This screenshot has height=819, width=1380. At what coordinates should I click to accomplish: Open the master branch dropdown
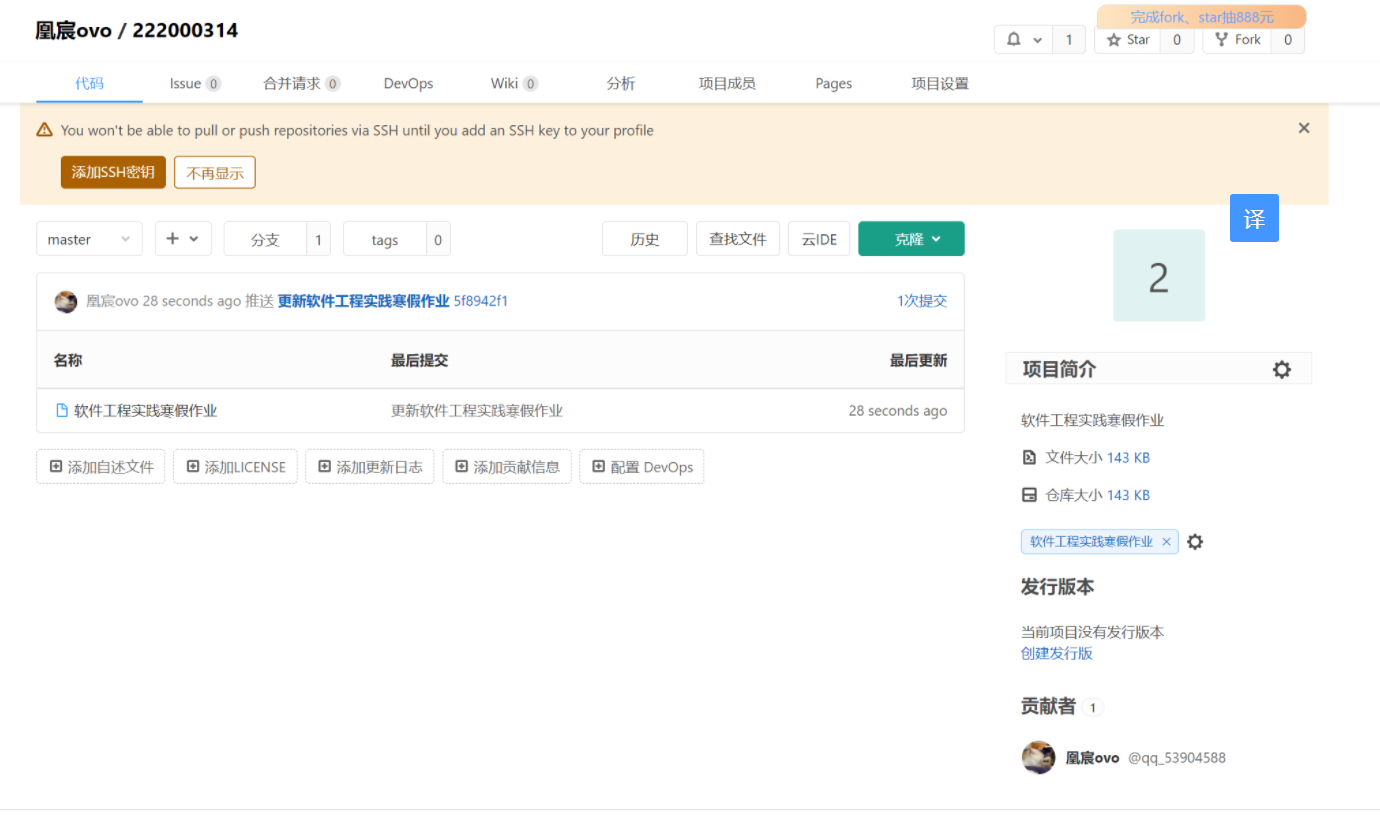pos(89,239)
